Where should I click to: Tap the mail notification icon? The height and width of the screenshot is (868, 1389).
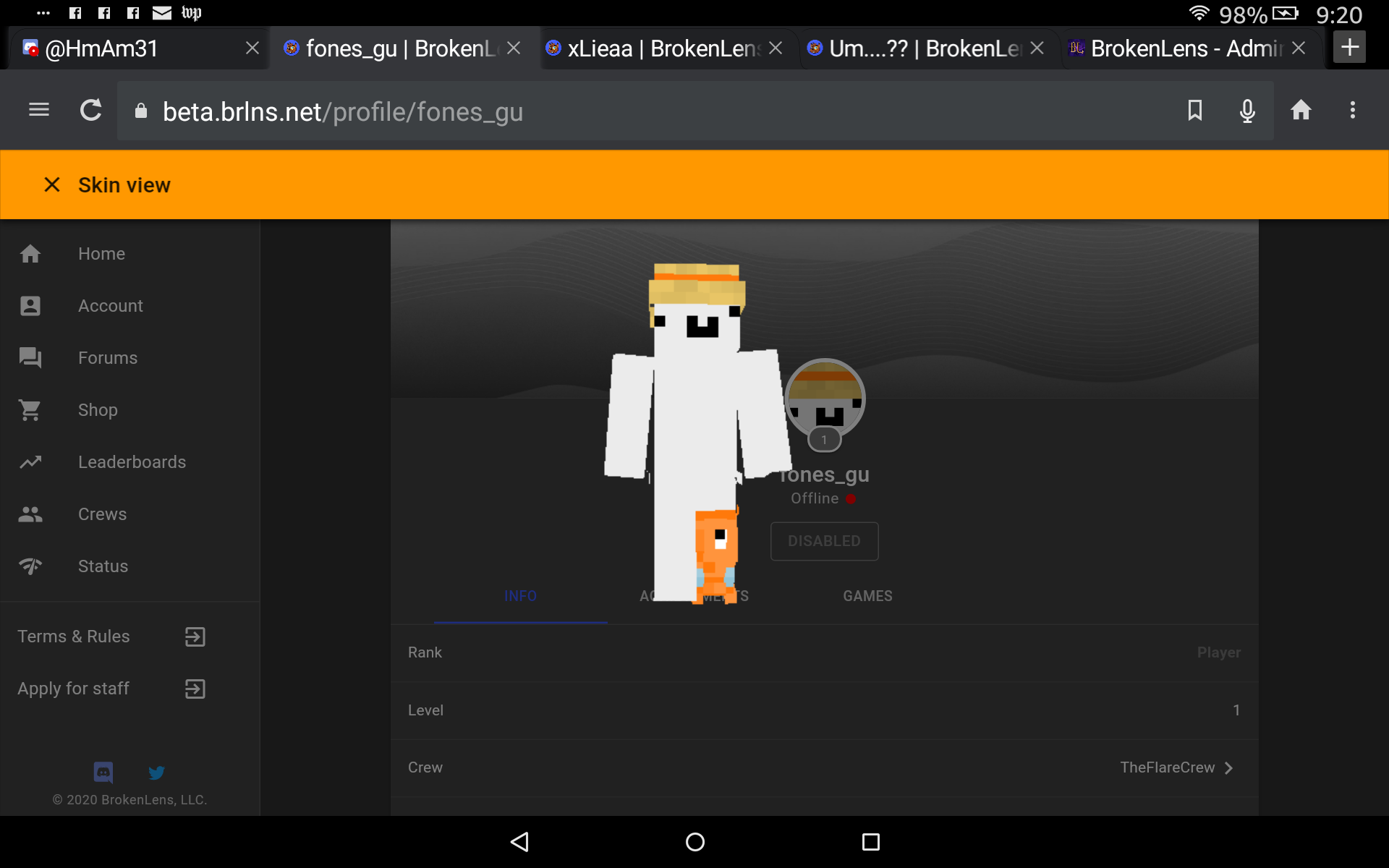(x=162, y=13)
